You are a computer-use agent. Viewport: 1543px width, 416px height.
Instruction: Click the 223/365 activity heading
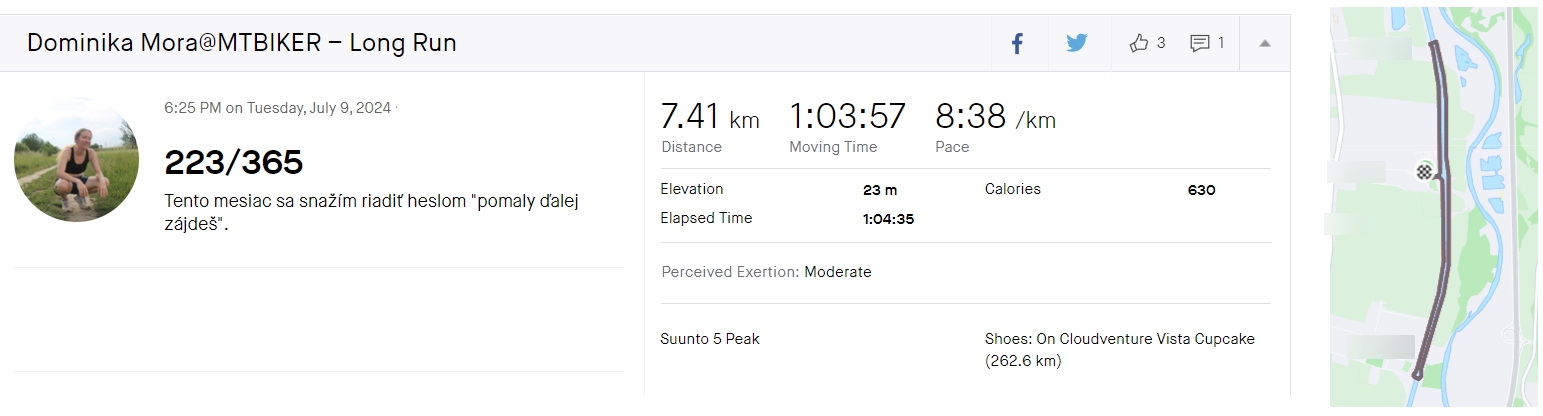pyautogui.click(x=233, y=162)
